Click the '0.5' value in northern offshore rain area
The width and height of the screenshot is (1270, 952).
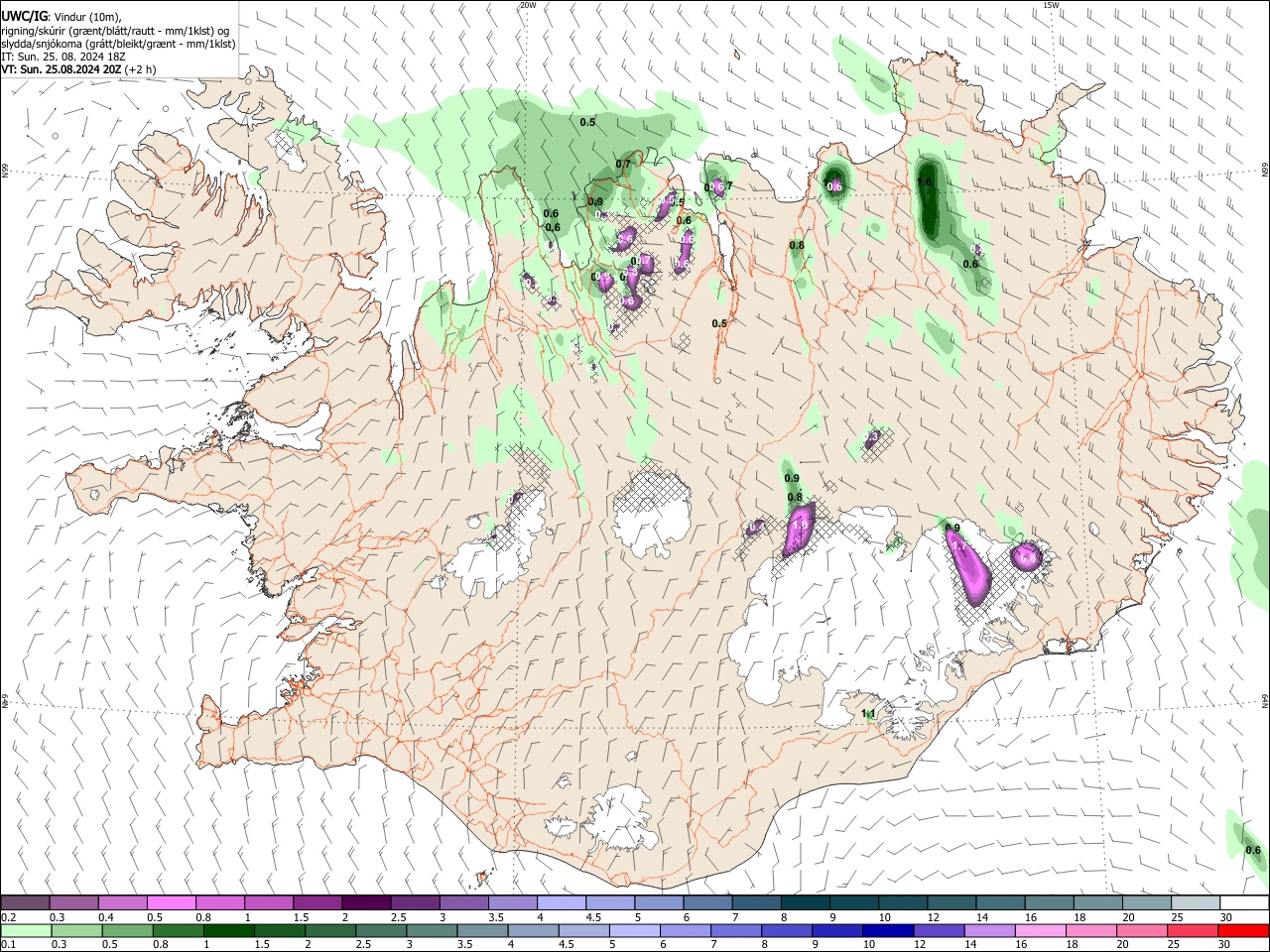tap(587, 122)
